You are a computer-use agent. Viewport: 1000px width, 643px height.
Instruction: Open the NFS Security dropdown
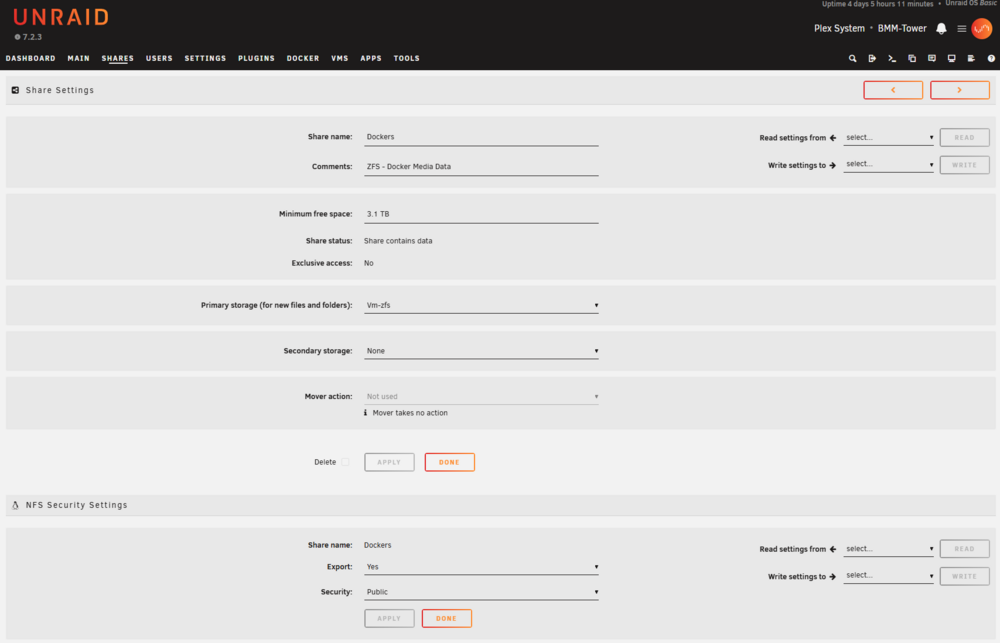click(x=481, y=592)
